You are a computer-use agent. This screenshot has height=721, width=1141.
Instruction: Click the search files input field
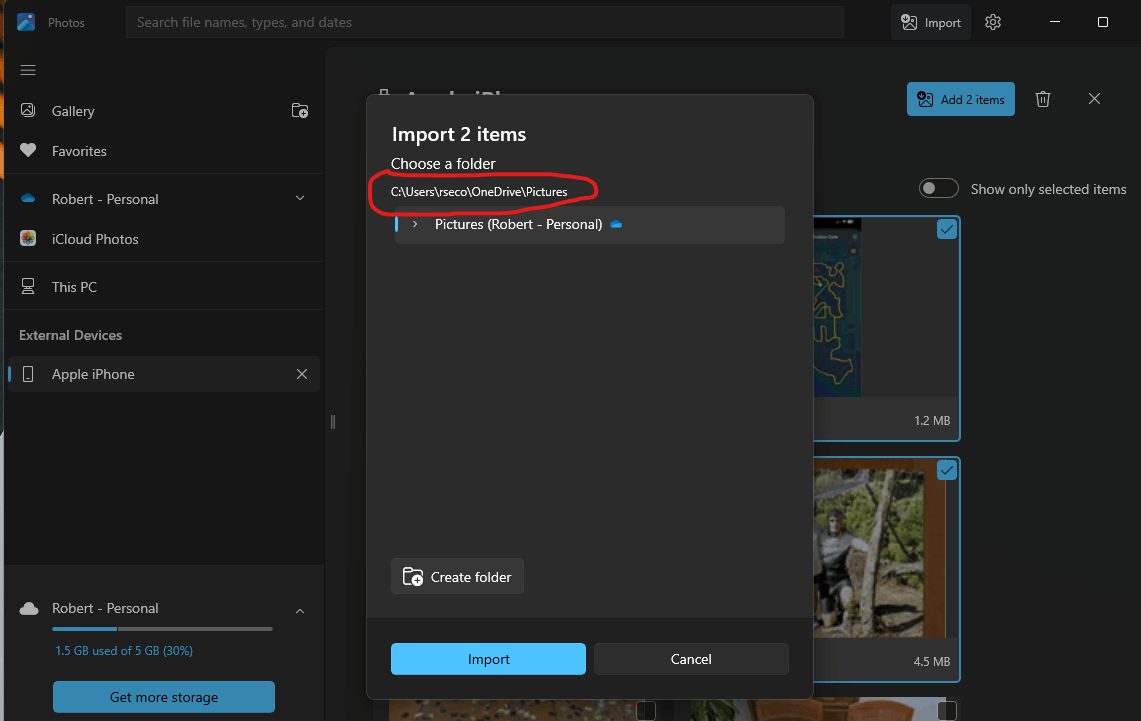click(484, 21)
